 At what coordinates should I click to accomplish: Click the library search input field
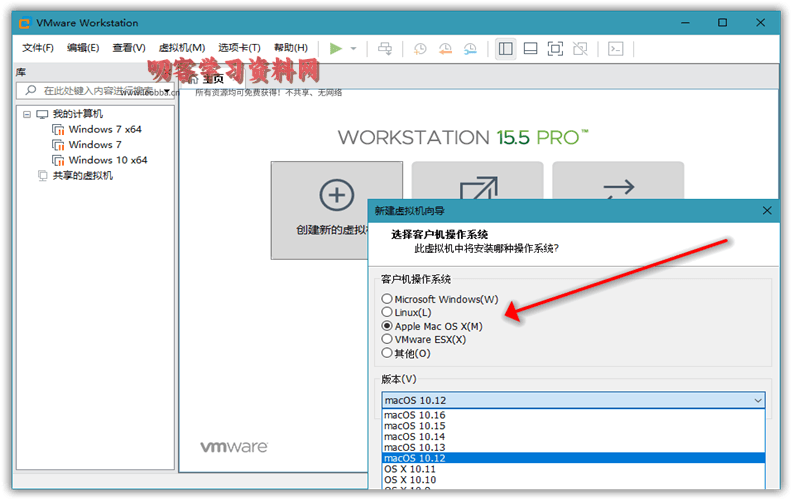pos(96,91)
